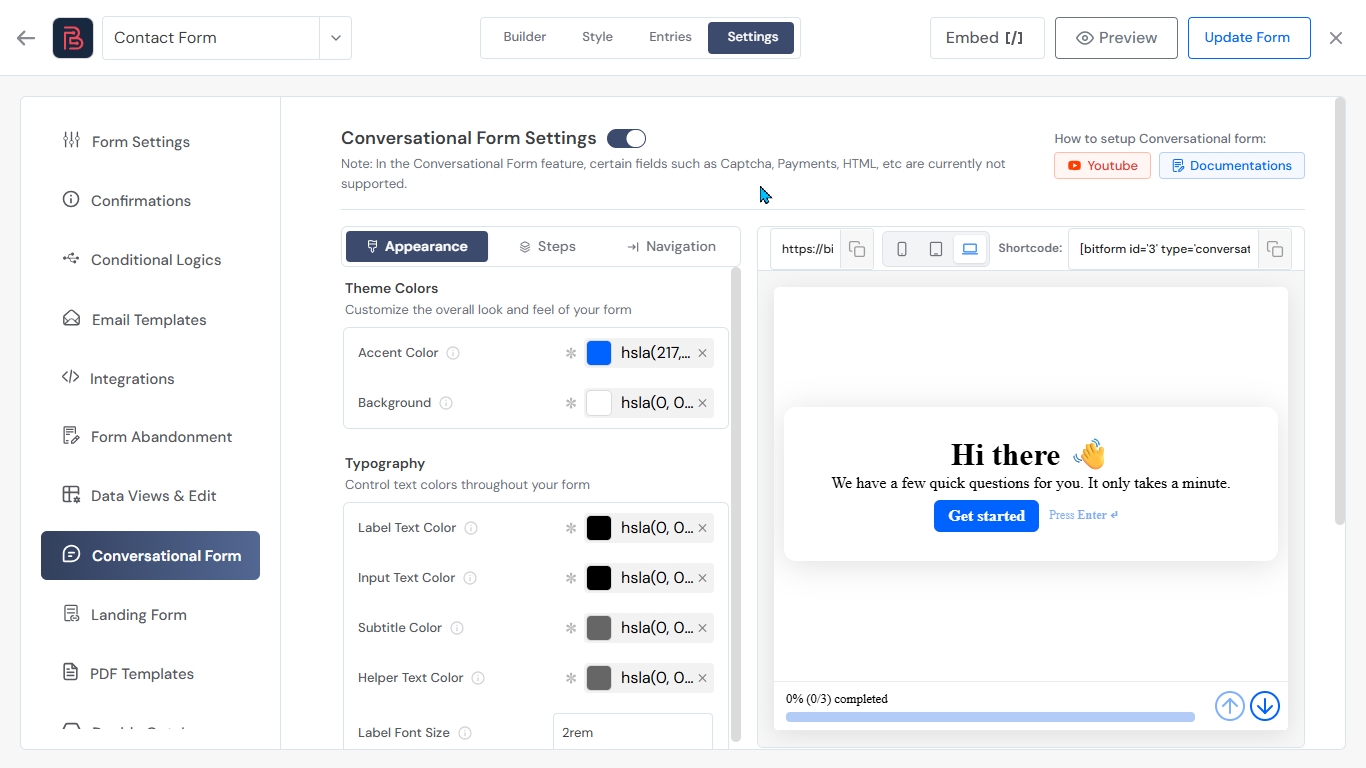Click Get started in the form preview
This screenshot has height=768, width=1366.
pyautogui.click(x=986, y=516)
